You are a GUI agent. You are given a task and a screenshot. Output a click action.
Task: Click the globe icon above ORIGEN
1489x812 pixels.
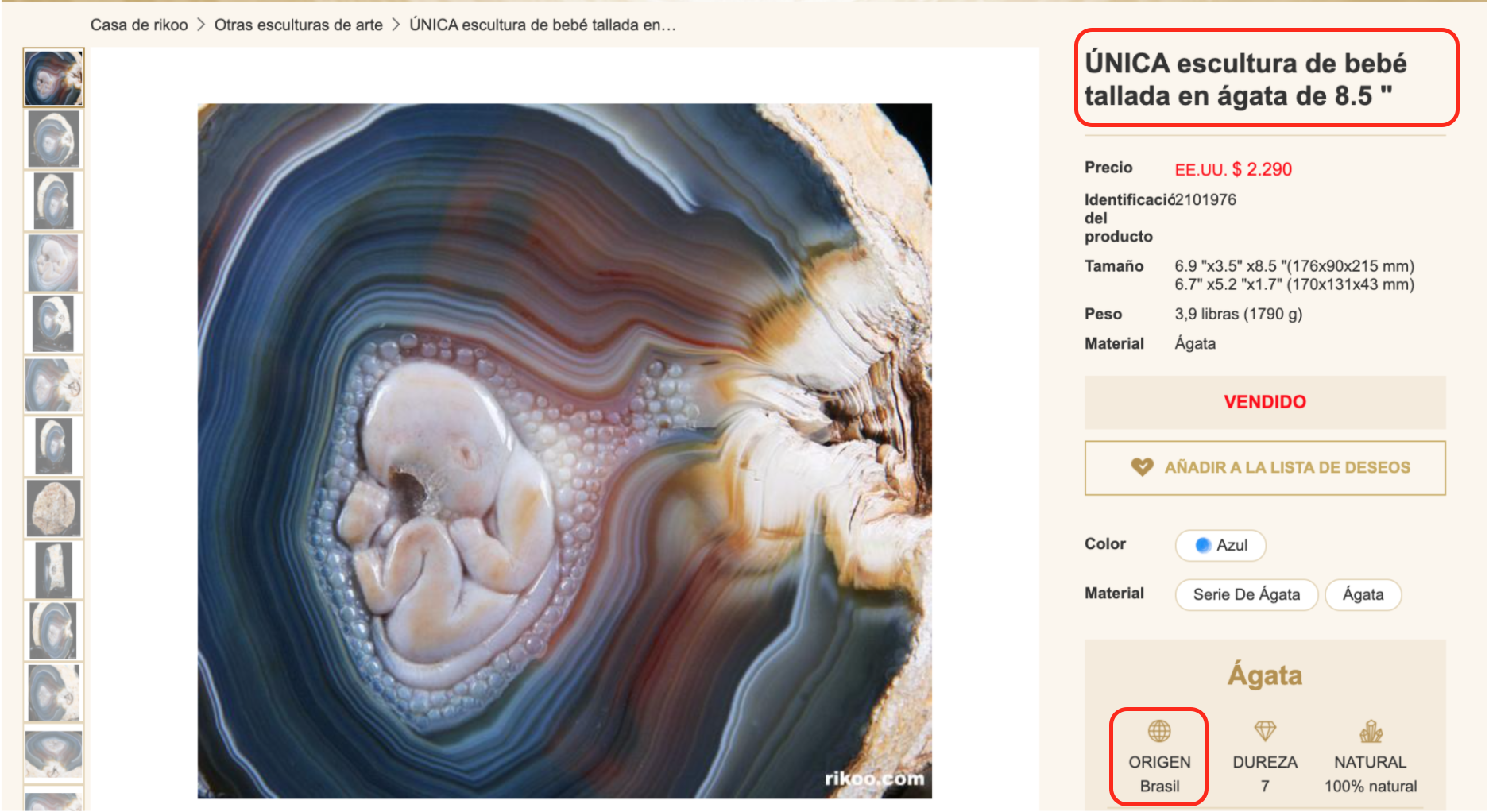click(1159, 730)
